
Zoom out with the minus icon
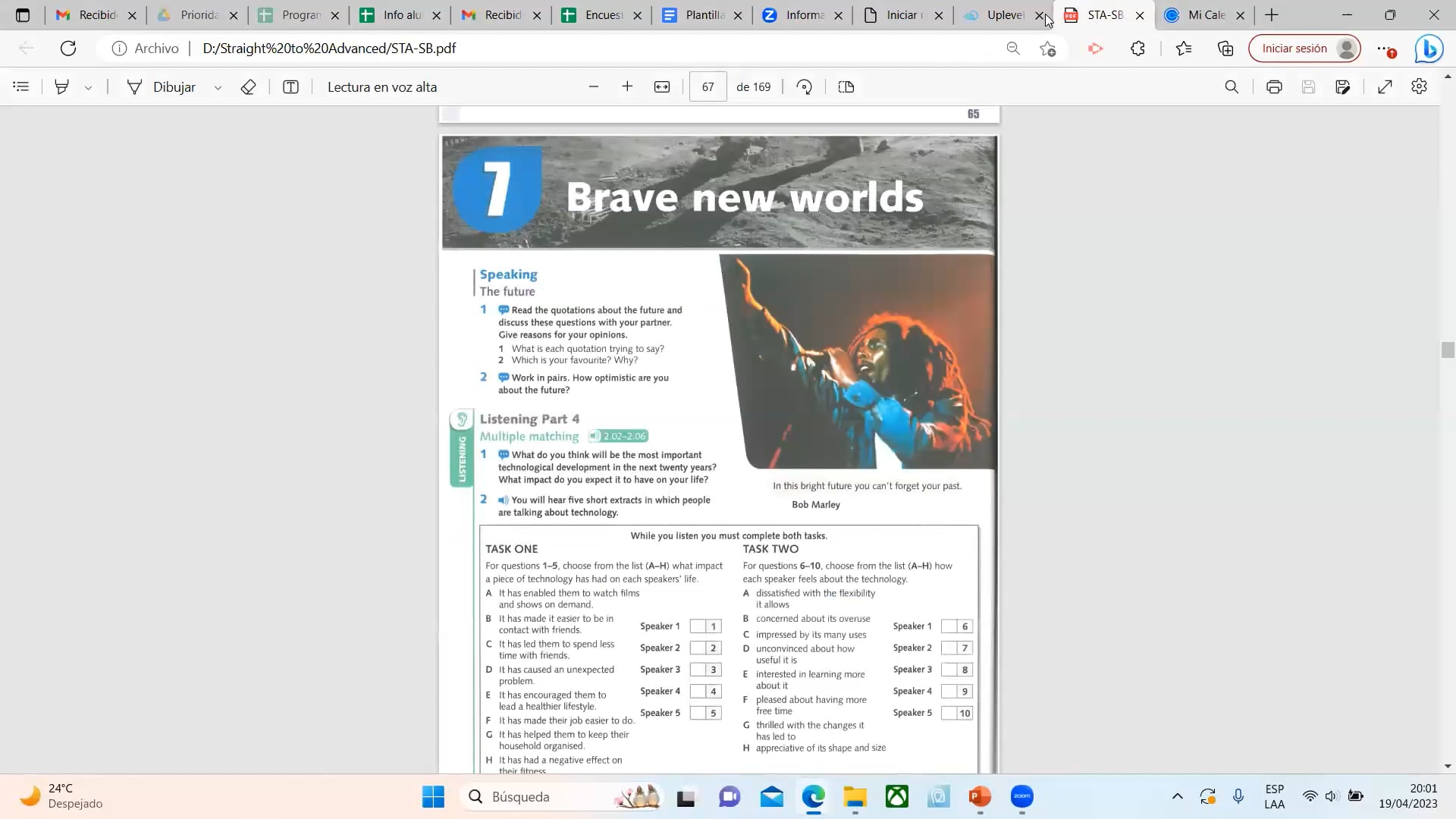point(594,87)
